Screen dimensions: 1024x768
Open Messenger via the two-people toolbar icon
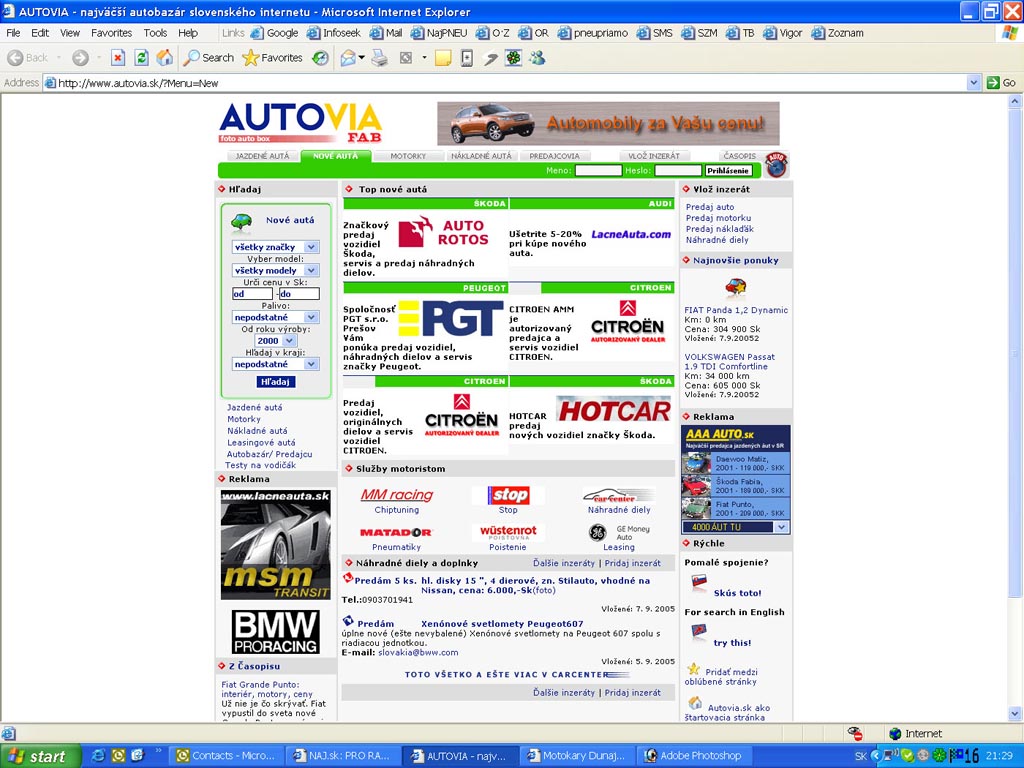coord(537,58)
